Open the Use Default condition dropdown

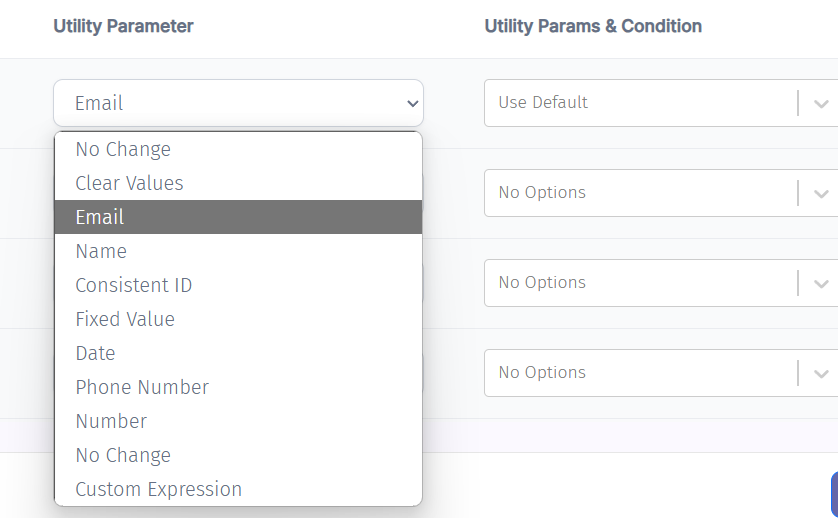[661, 103]
